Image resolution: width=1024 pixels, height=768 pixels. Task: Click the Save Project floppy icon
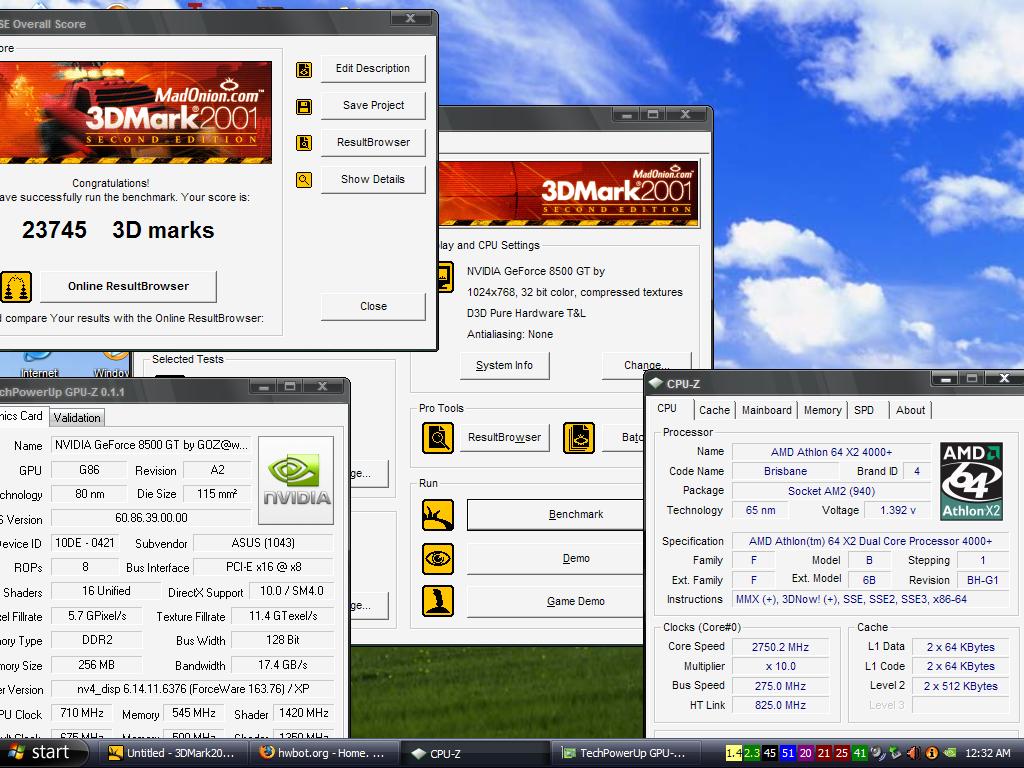304,106
